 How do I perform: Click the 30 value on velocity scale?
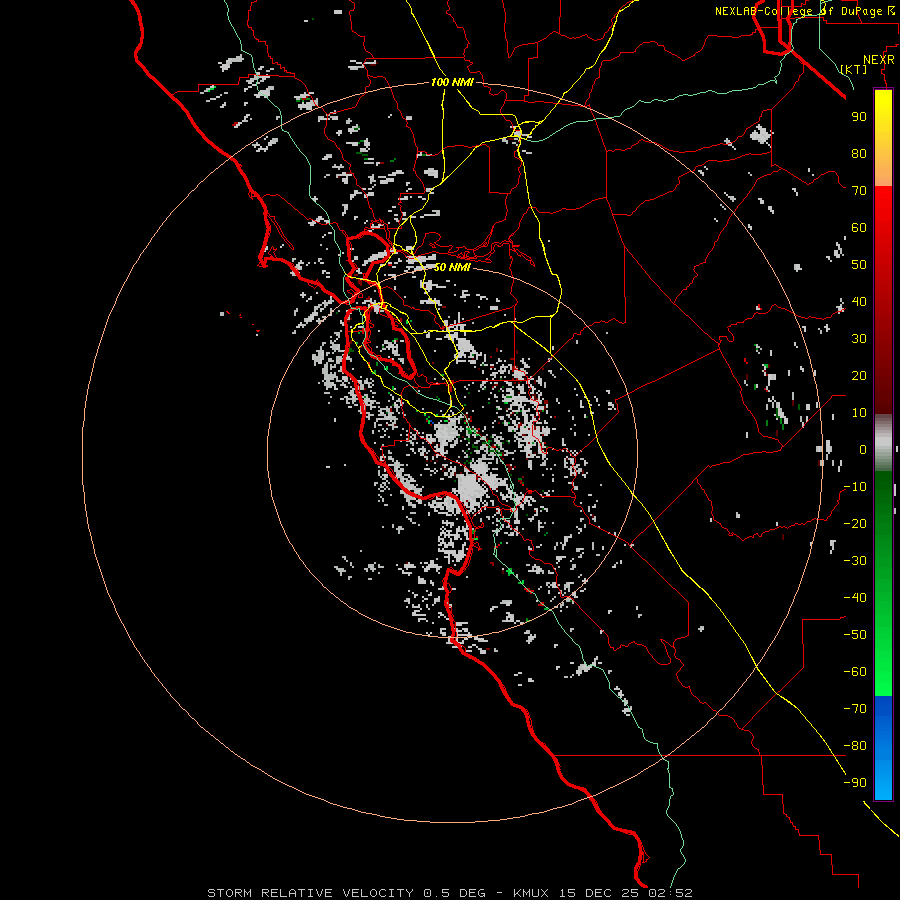click(x=859, y=339)
